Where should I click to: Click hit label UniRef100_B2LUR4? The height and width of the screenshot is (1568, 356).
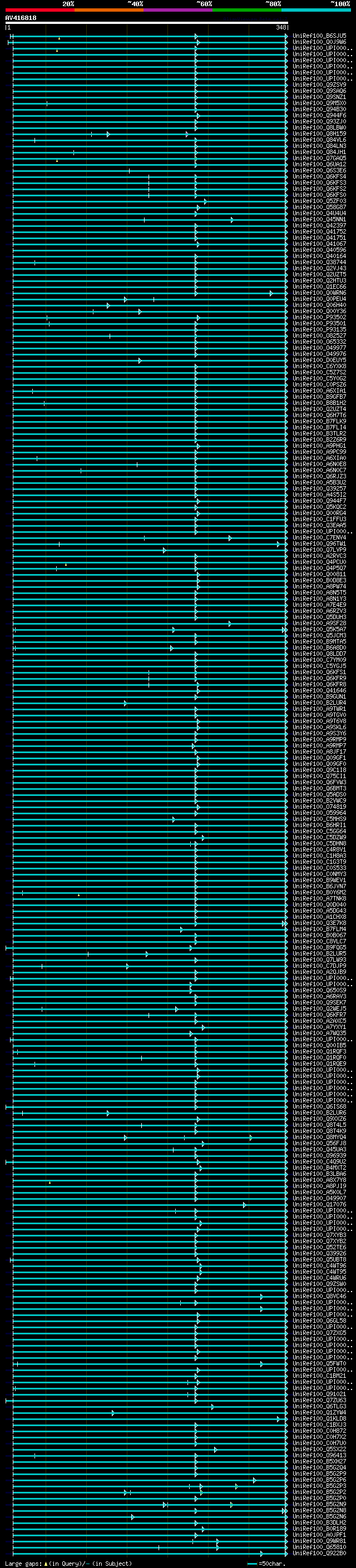(x=319, y=703)
